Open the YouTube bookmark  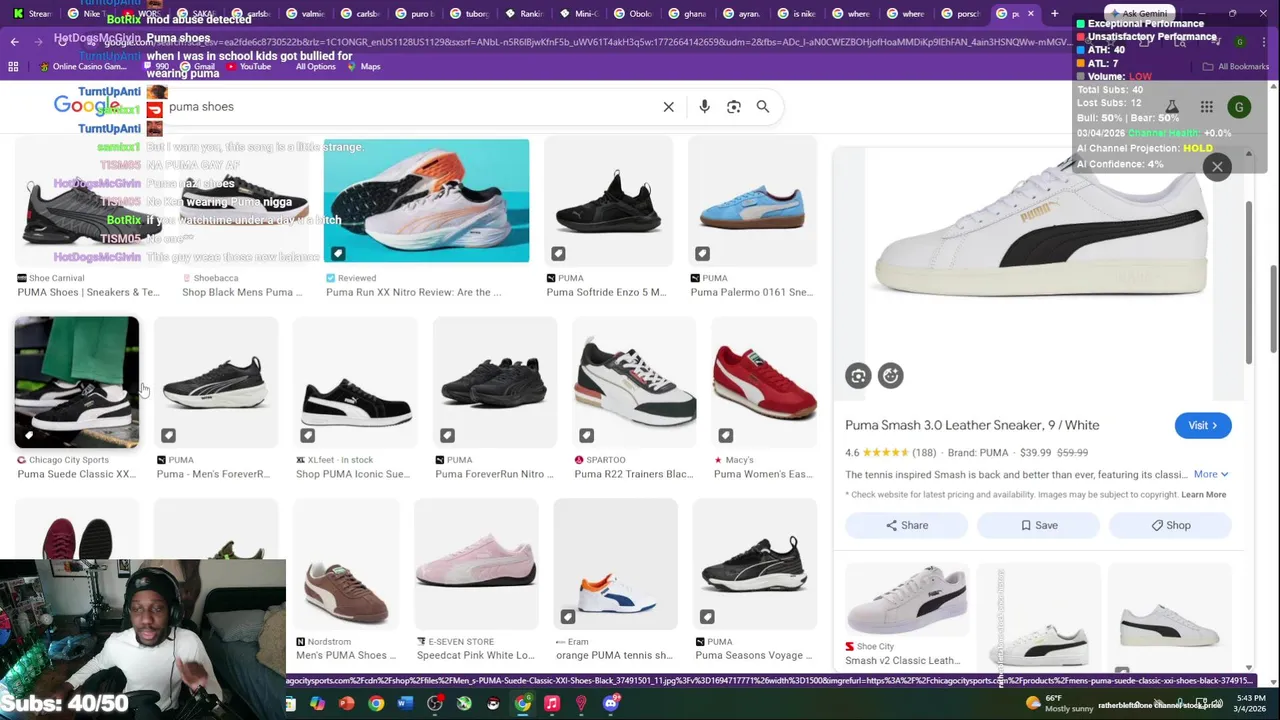[248, 66]
